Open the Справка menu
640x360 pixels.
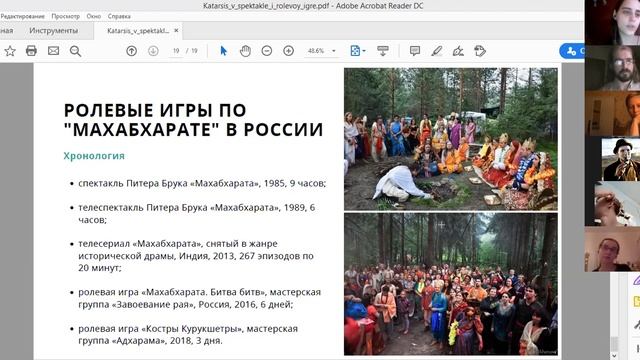click(x=119, y=16)
